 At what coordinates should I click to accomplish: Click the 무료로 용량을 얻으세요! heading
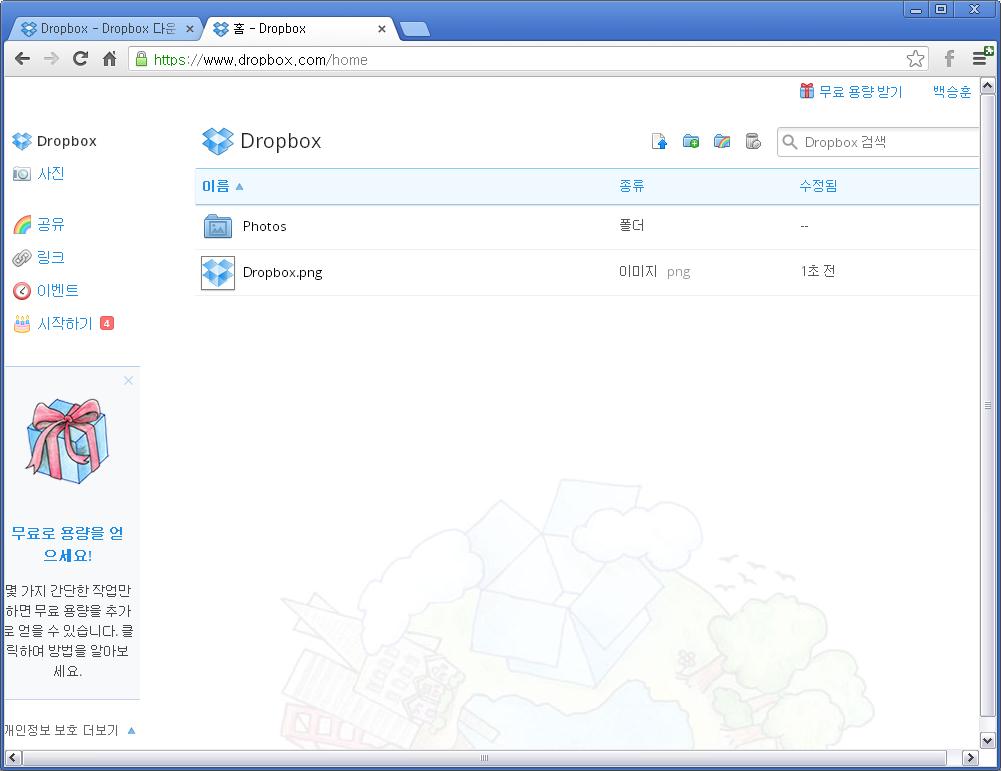click(67, 544)
